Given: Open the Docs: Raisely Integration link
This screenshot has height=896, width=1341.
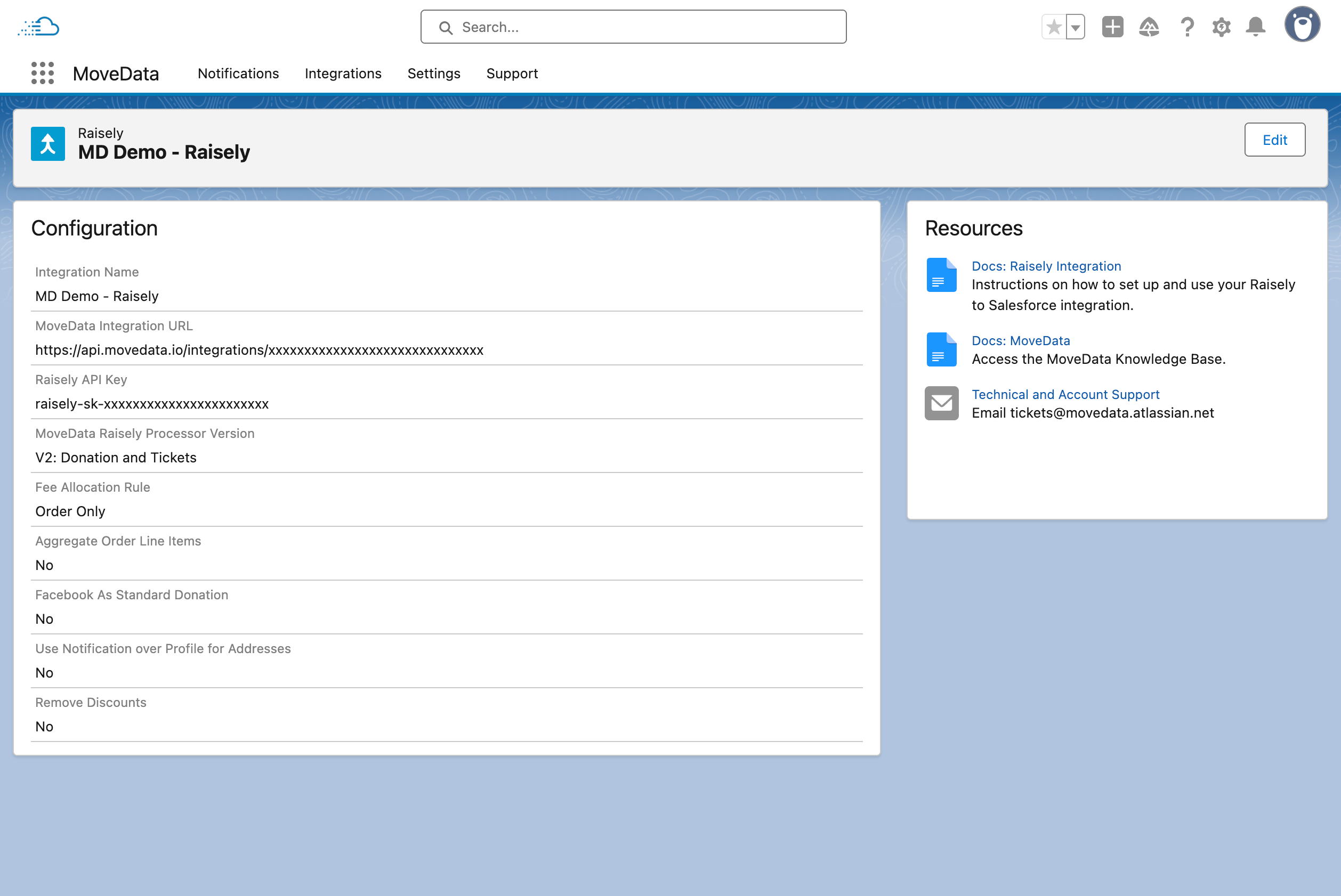Looking at the screenshot, I should coord(1046,266).
